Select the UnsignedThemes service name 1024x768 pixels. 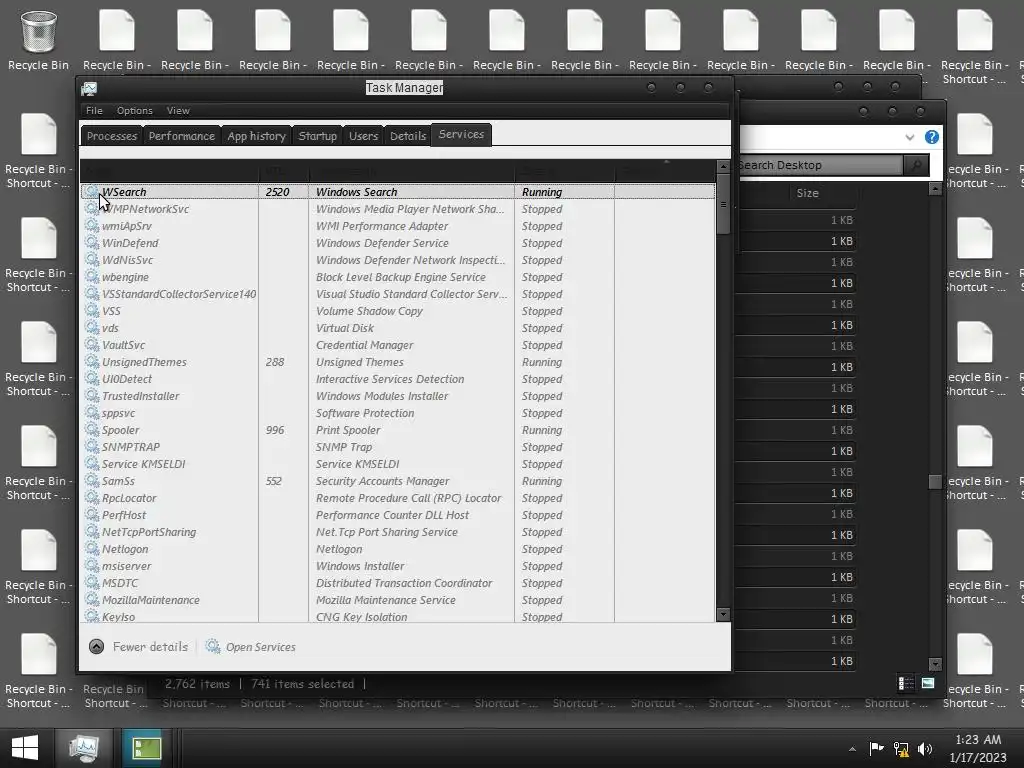click(144, 362)
